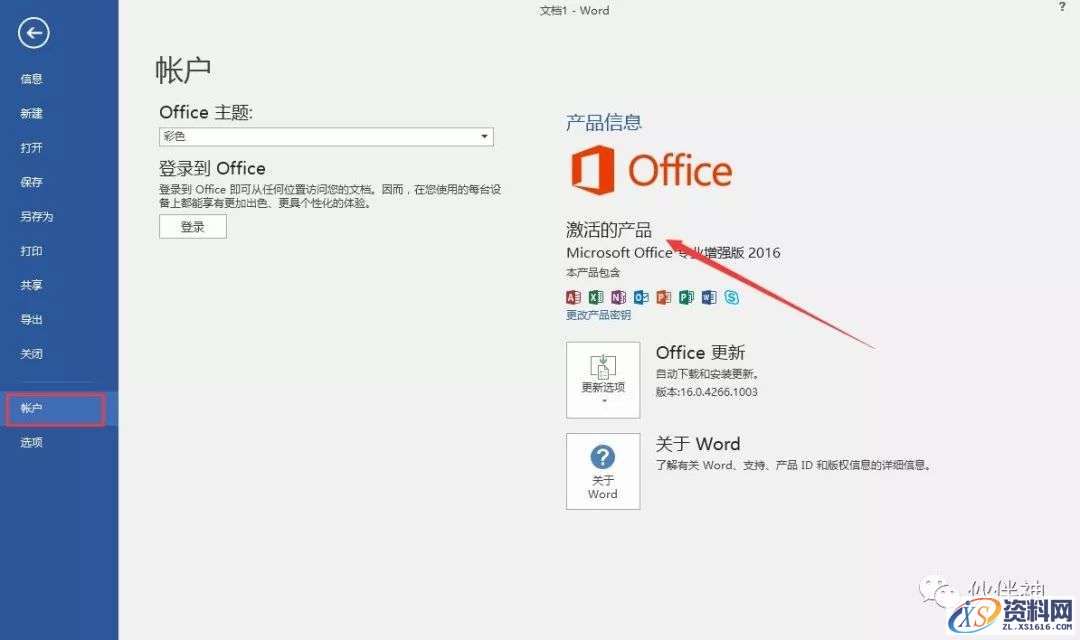Click the back arrow to exit backstage view
Image resolution: width=1080 pixels, height=640 pixels.
33,33
